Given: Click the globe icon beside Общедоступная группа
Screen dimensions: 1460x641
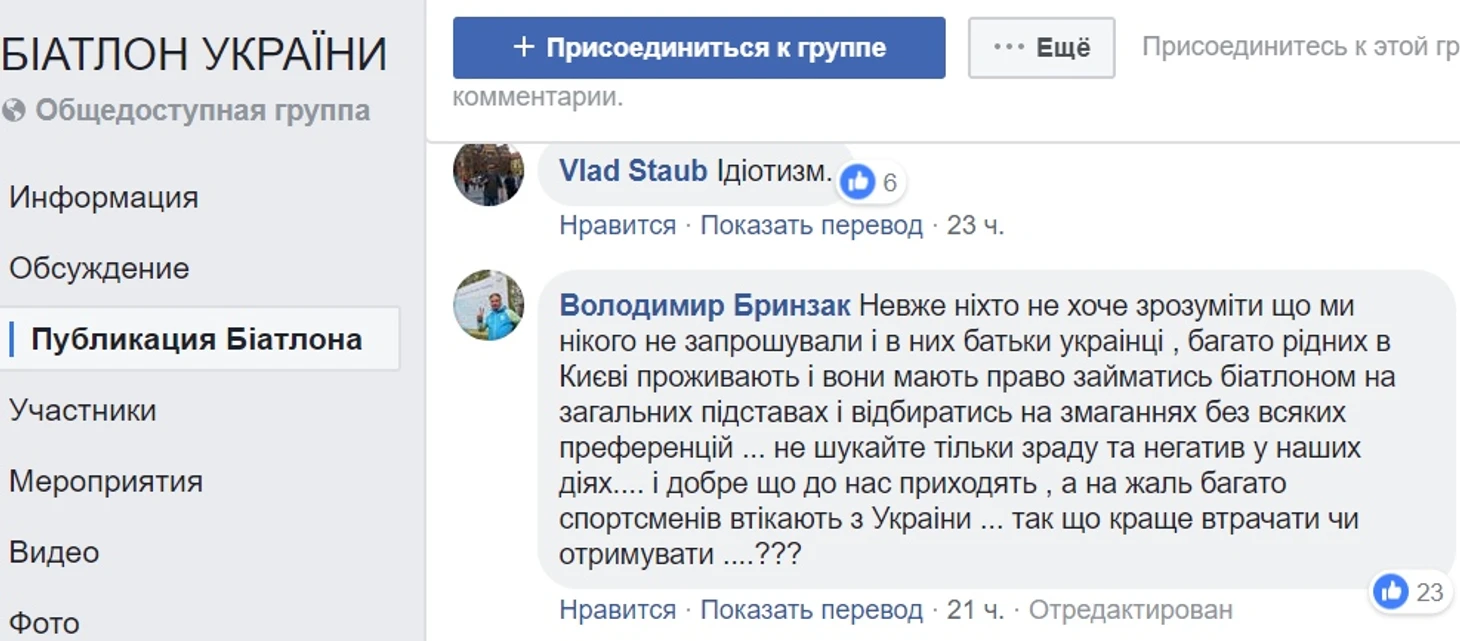Looking at the screenshot, I should click(x=14, y=111).
